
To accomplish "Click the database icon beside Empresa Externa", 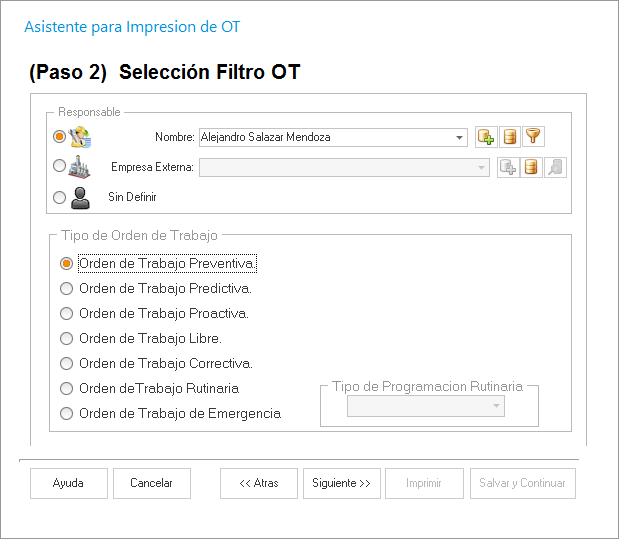I will click(x=532, y=167).
